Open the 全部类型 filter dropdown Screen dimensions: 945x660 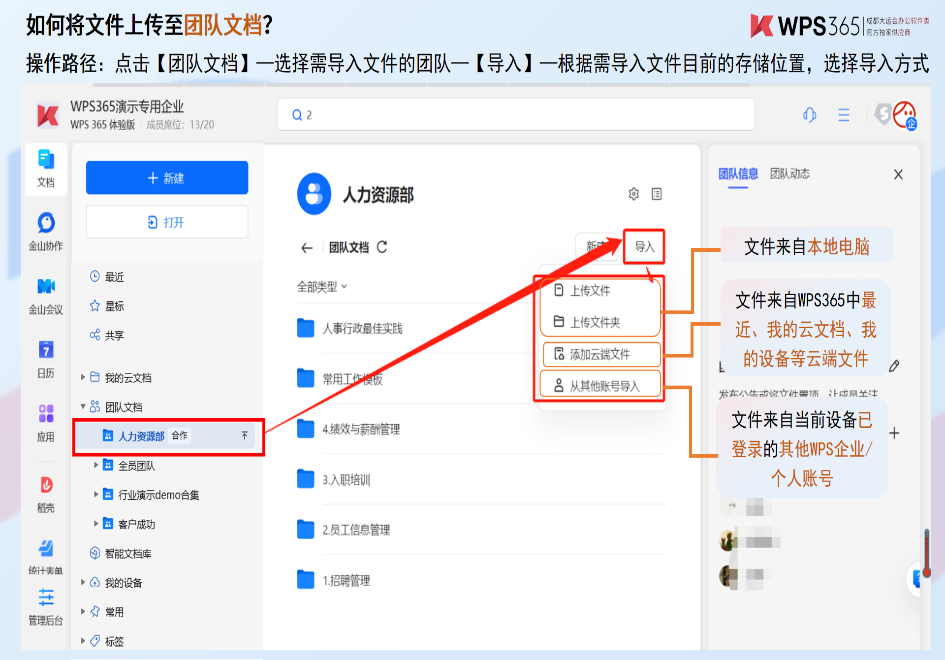coord(322,287)
